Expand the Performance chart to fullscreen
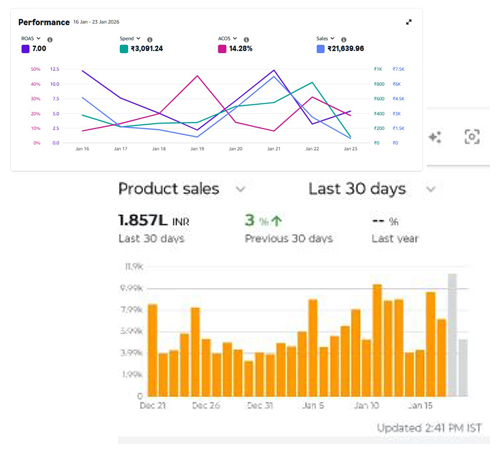The width and height of the screenshot is (500, 450). (x=409, y=22)
